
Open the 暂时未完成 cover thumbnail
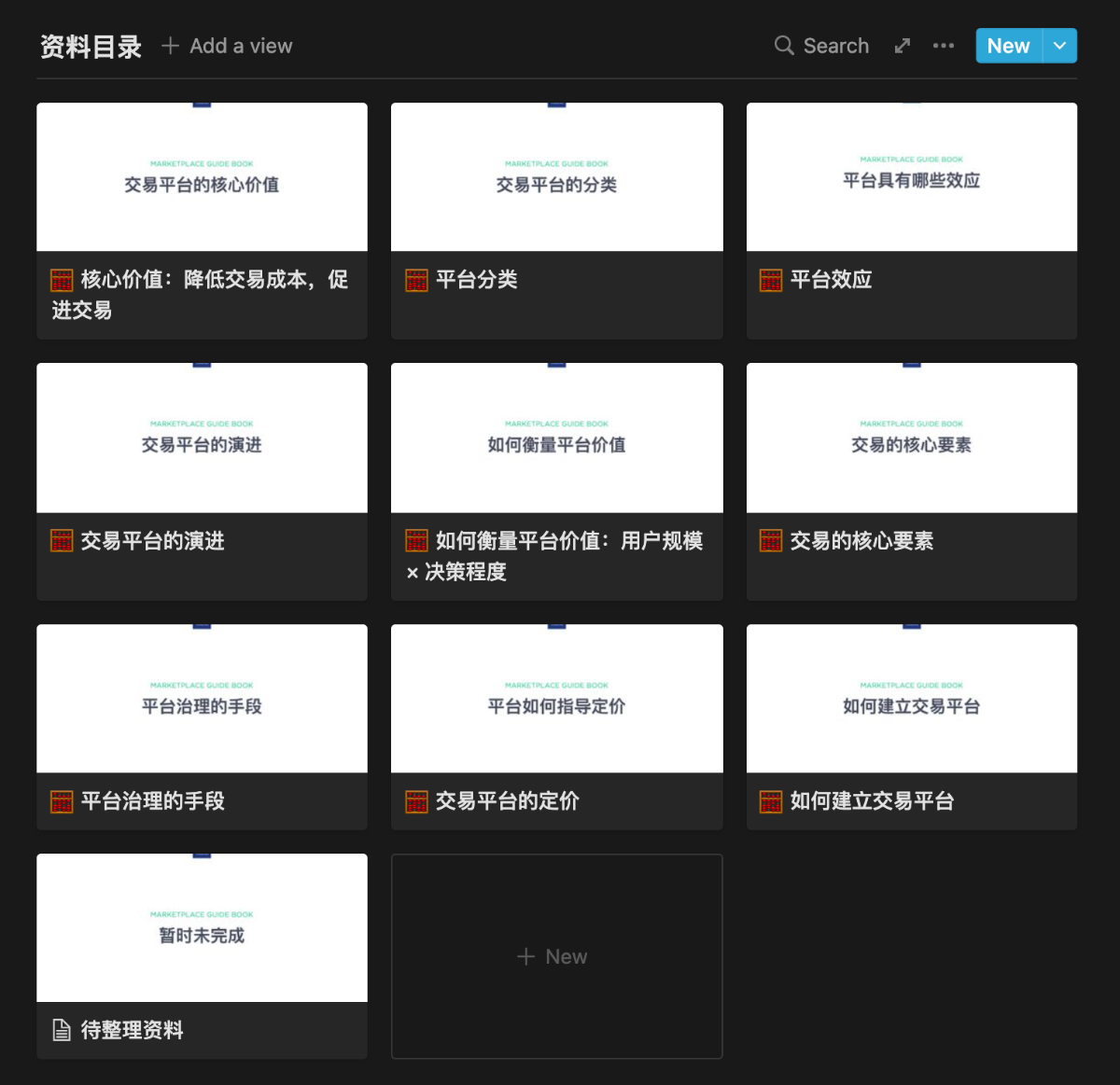point(202,928)
